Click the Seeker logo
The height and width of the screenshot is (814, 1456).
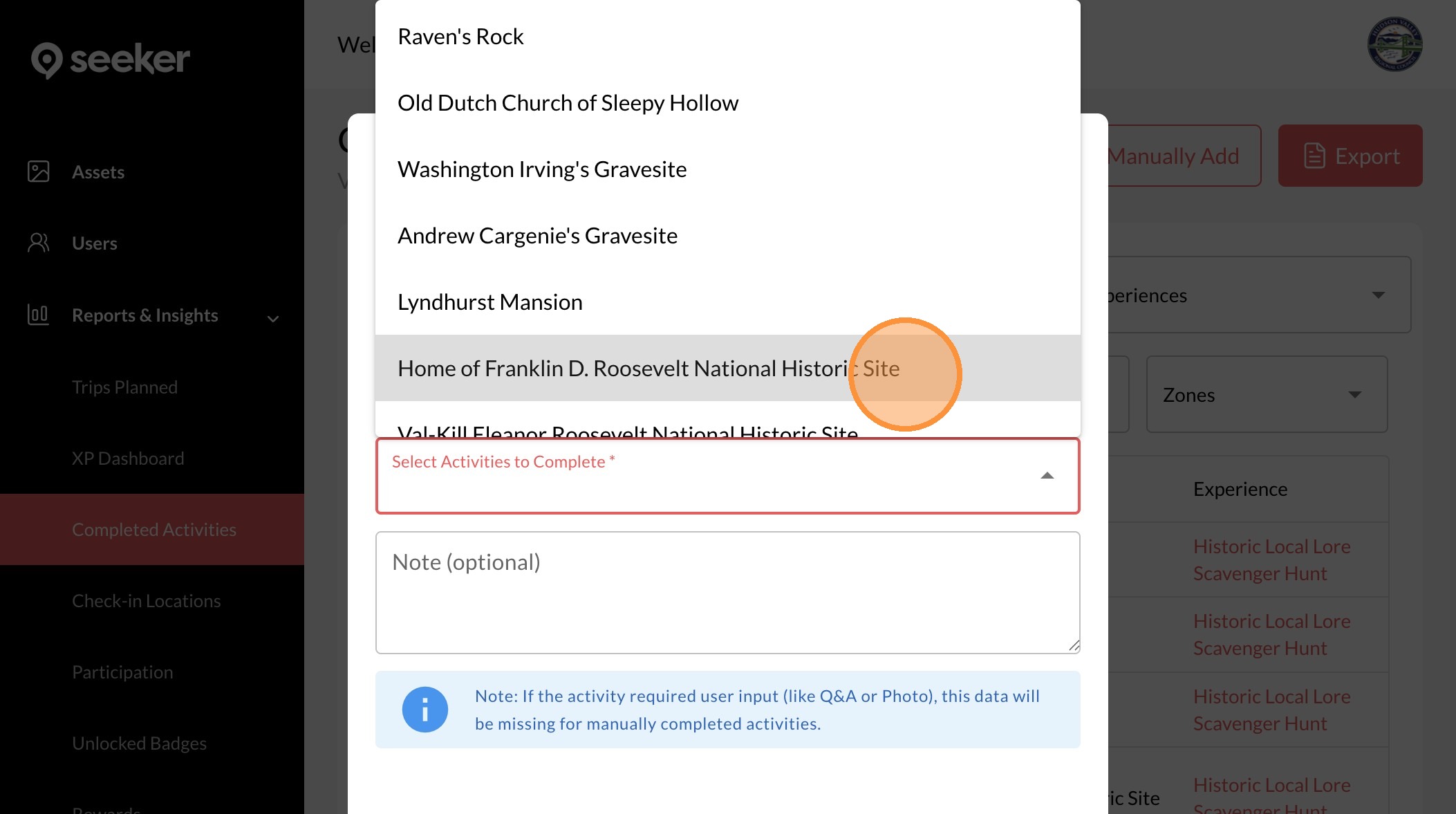(111, 59)
